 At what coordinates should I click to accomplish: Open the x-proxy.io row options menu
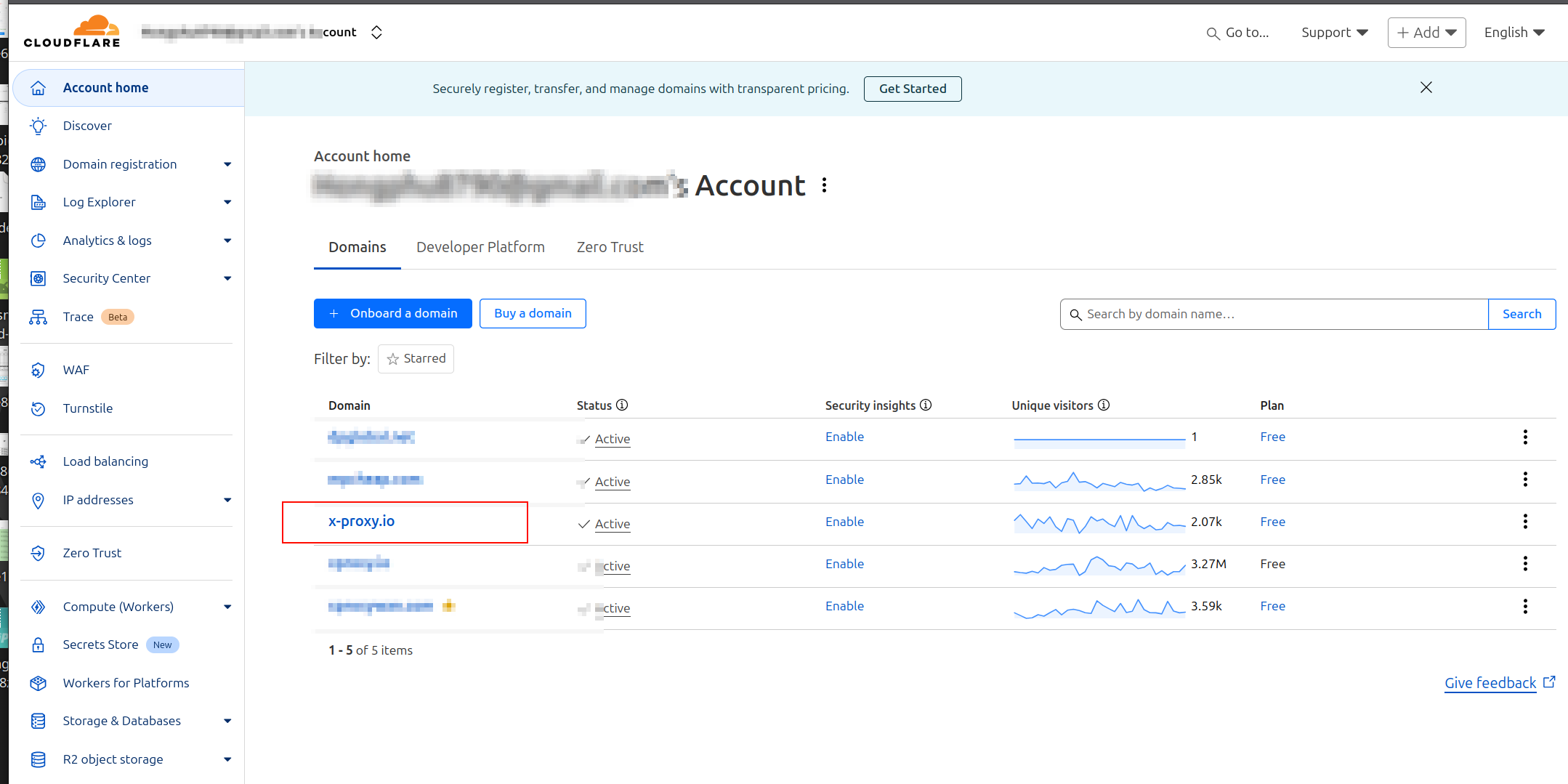pos(1525,522)
